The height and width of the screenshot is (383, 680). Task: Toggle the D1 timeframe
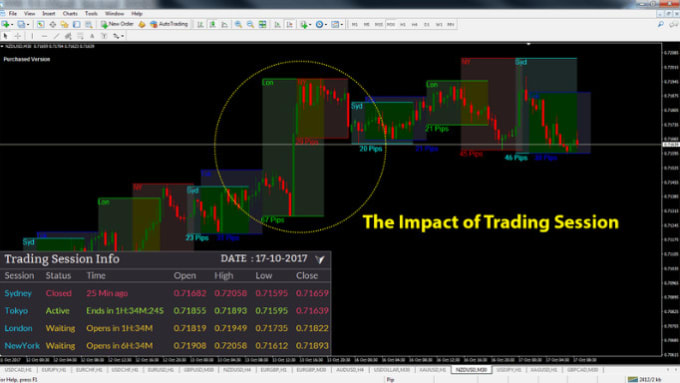tap(427, 25)
